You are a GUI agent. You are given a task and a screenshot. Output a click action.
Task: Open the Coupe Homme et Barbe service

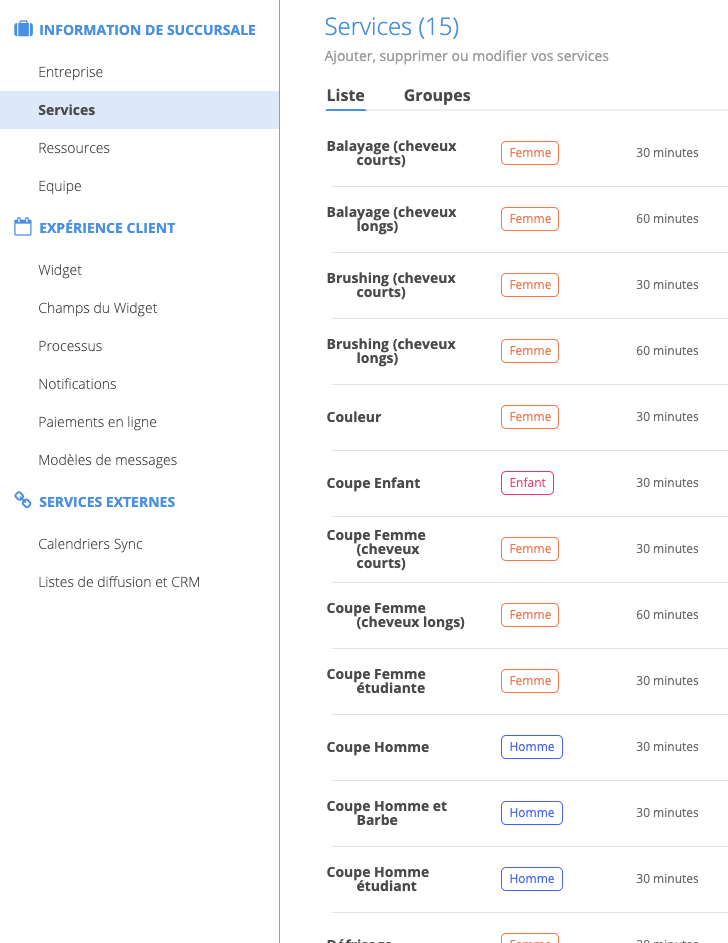click(x=386, y=813)
